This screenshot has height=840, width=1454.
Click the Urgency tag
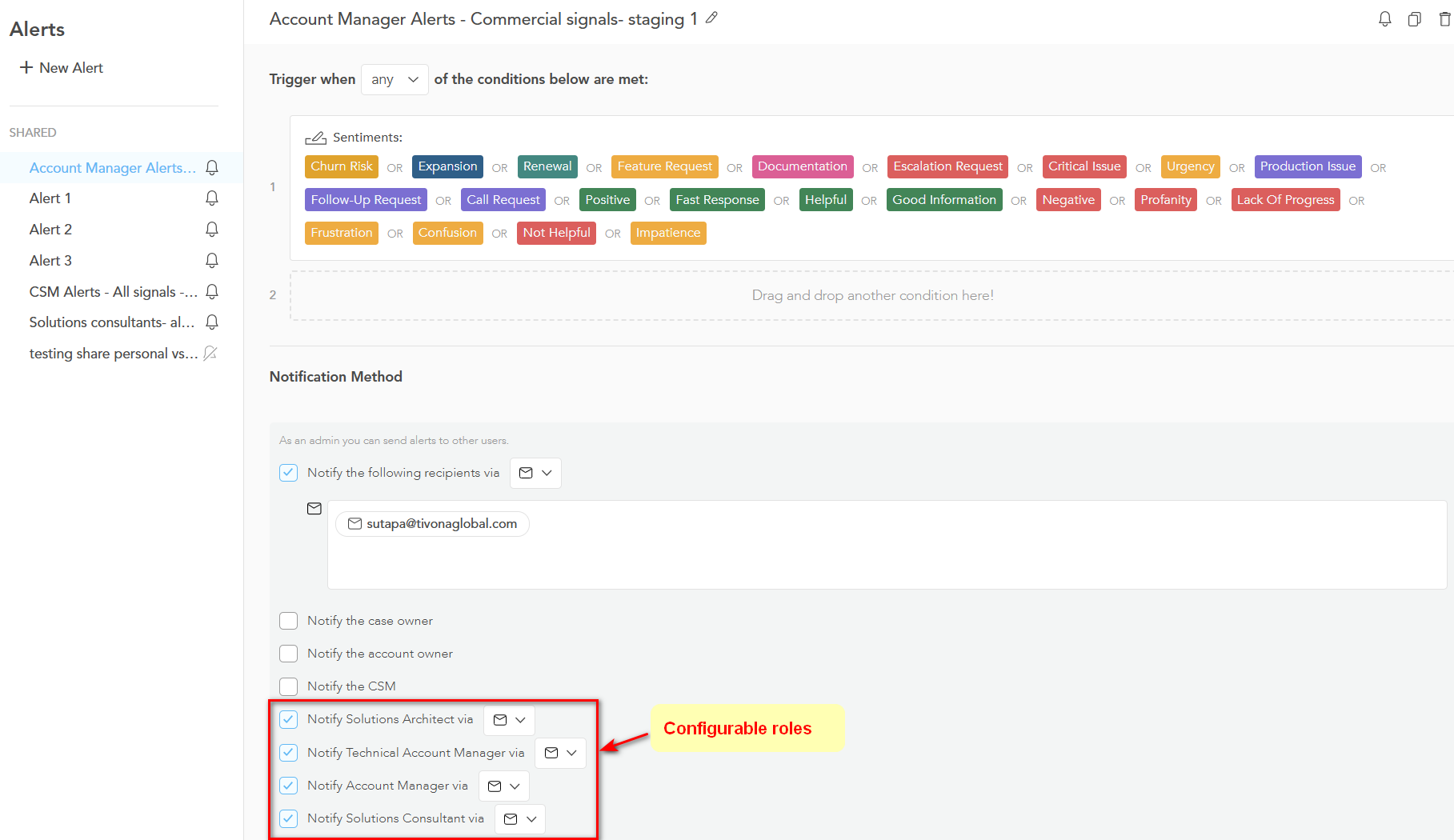click(1190, 166)
